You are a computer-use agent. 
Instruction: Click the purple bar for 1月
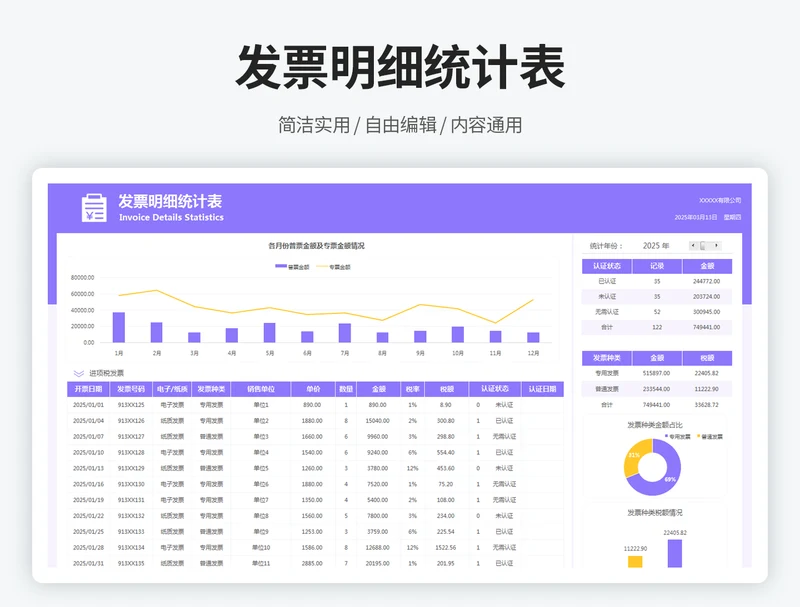(119, 327)
